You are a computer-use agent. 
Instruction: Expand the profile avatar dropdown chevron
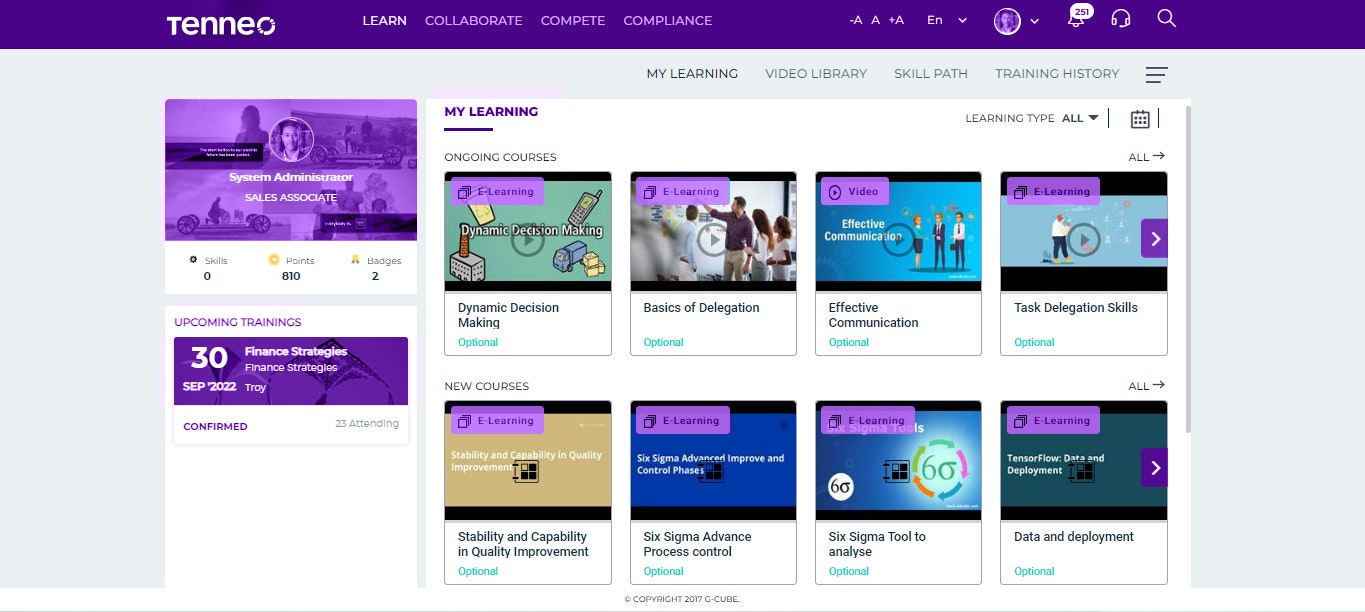click(1035, 21)
